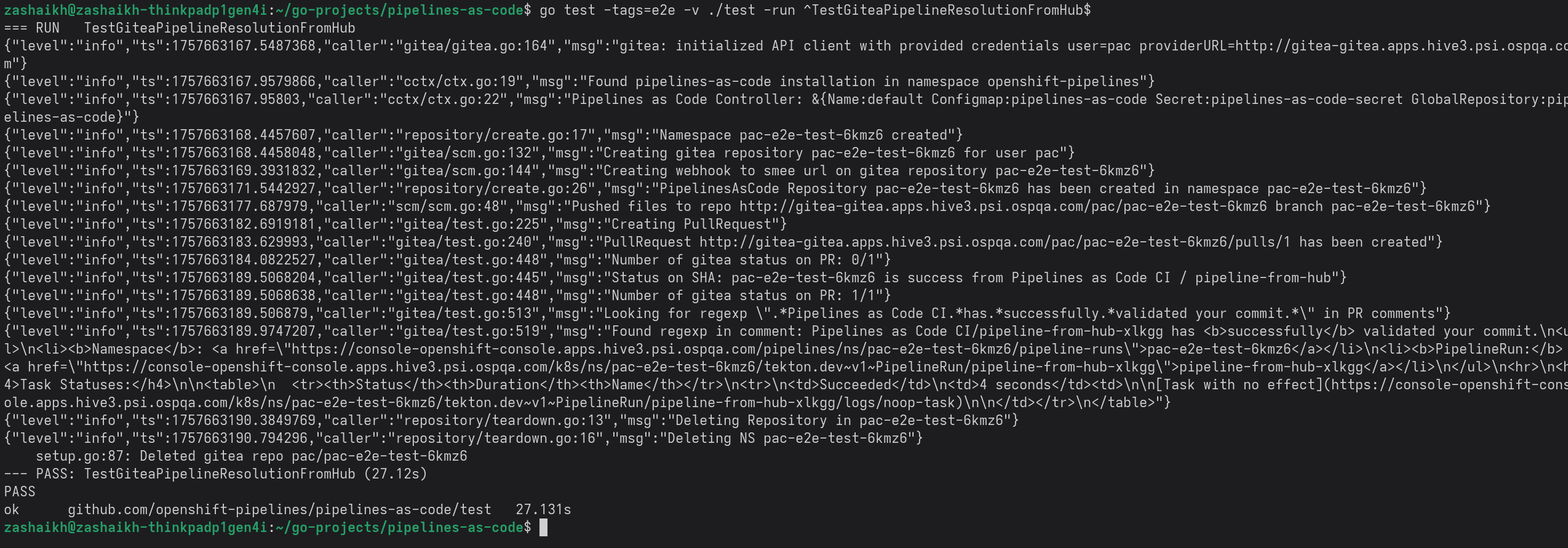Click the '=== RUN' test name line
Image resolution: width=1568 pixels, height=548 pixels.
pos(180,28)
